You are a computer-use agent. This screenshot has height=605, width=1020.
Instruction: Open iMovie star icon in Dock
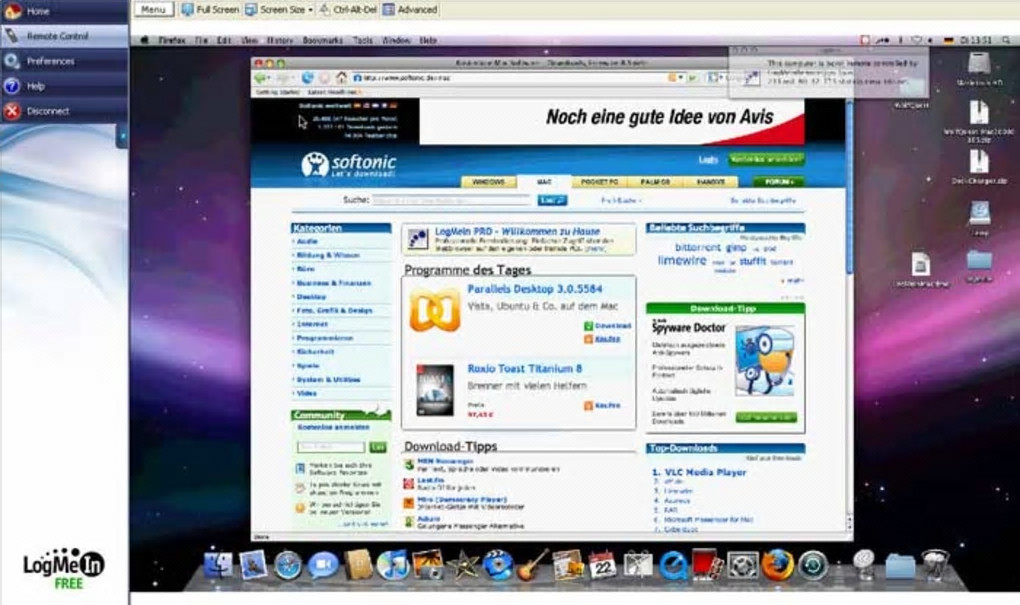[x=463, y=565]
